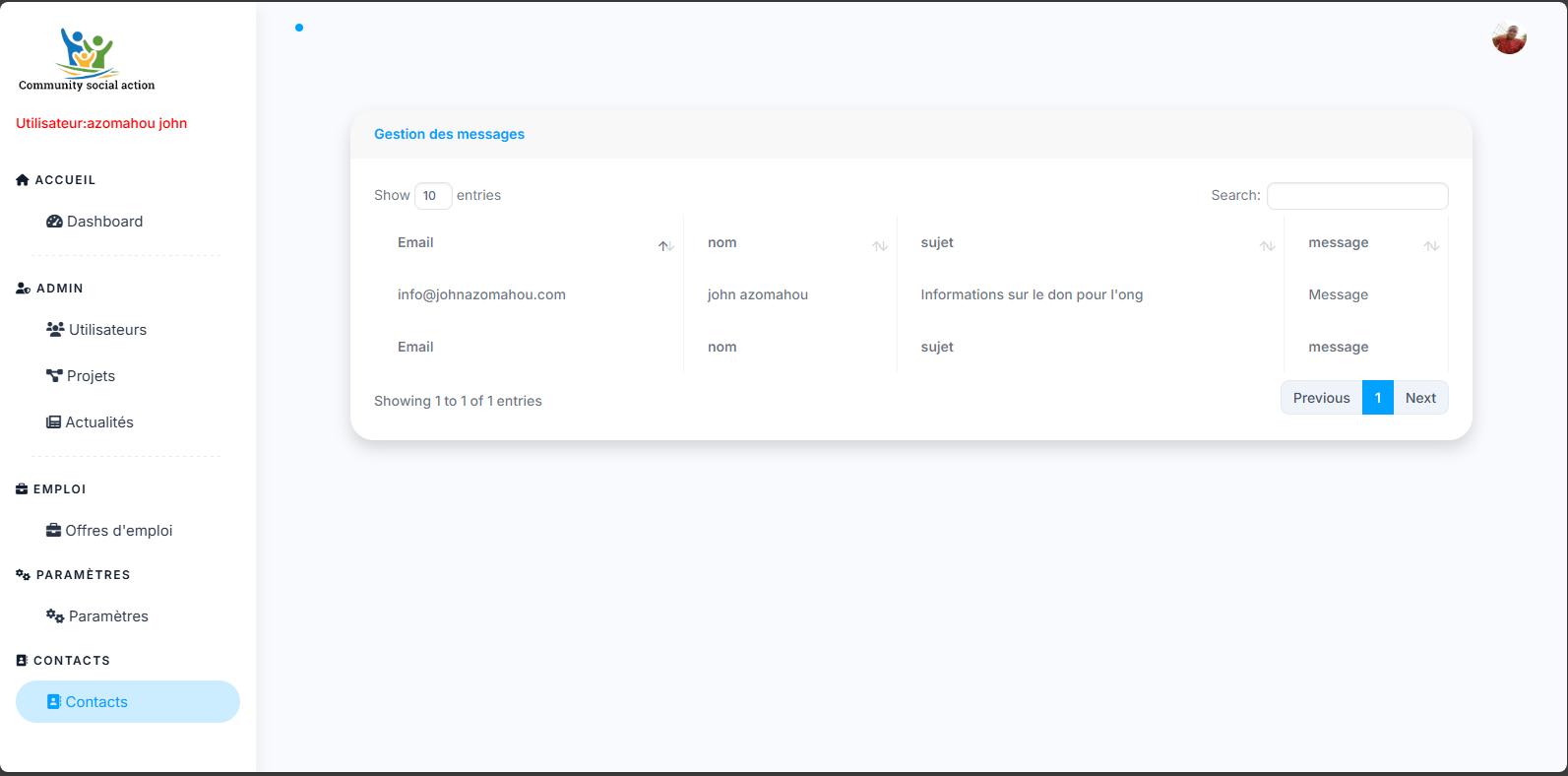Click the Next pagination button
Image resolution: width=1568 pixels, height=776 pixels.
point(1420,398)
